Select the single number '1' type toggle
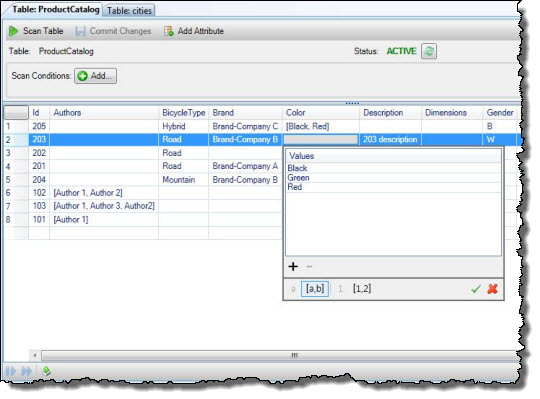This screenshot has width=540, height=399. (340, 289)
